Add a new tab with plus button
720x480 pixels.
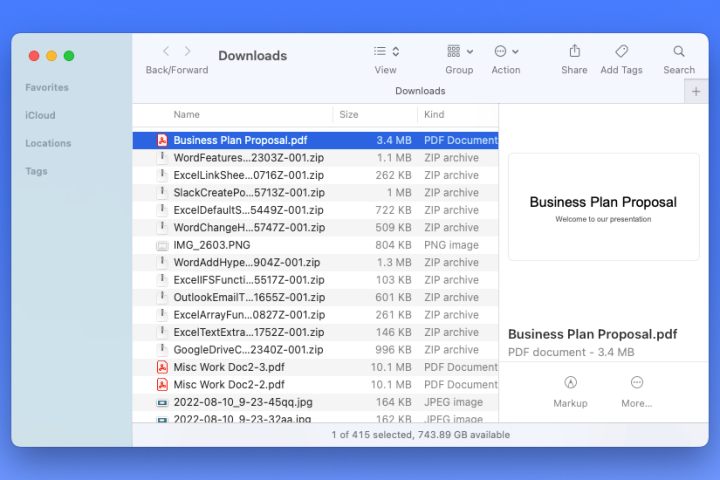point(696,91)
